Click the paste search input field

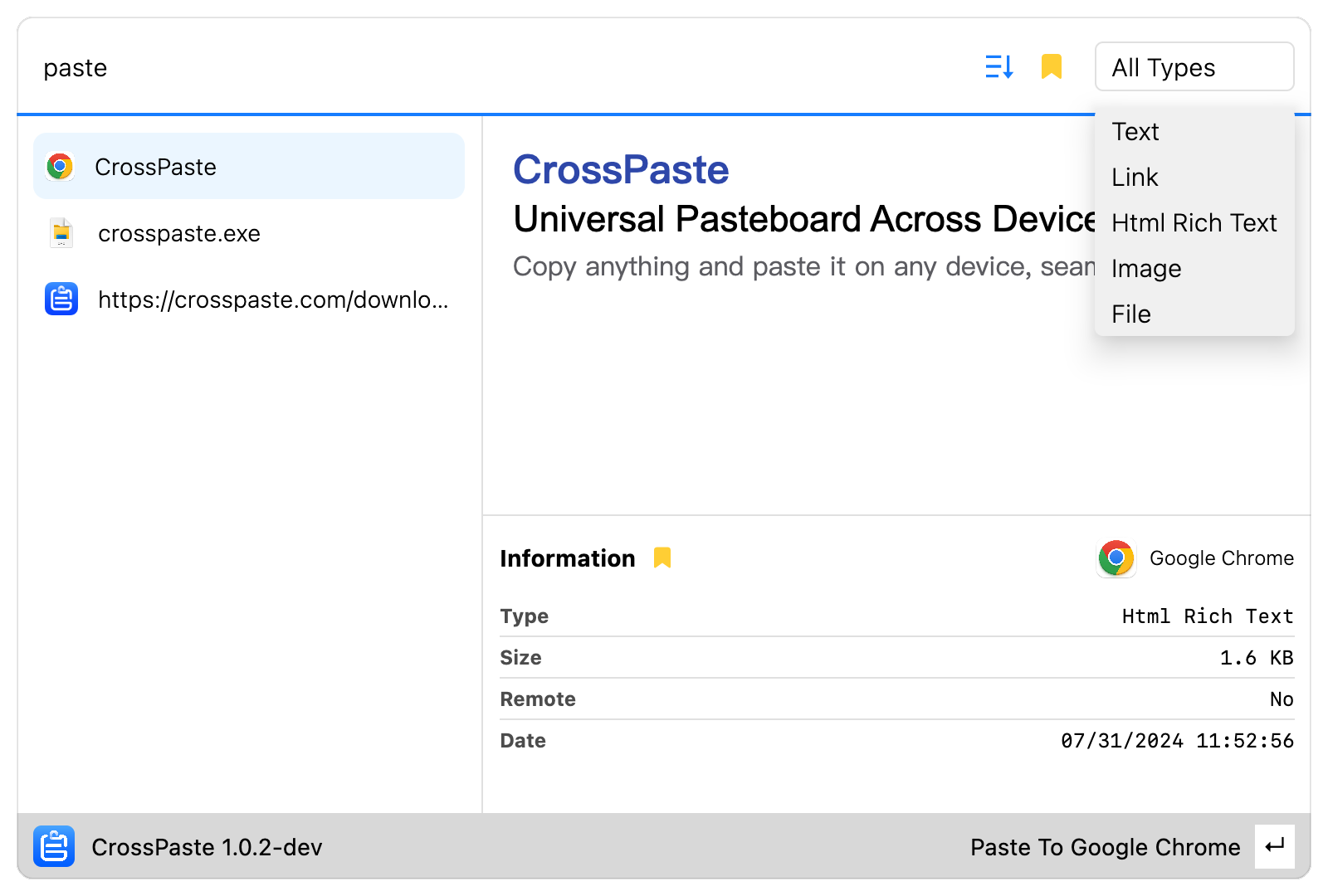(498, 67)
